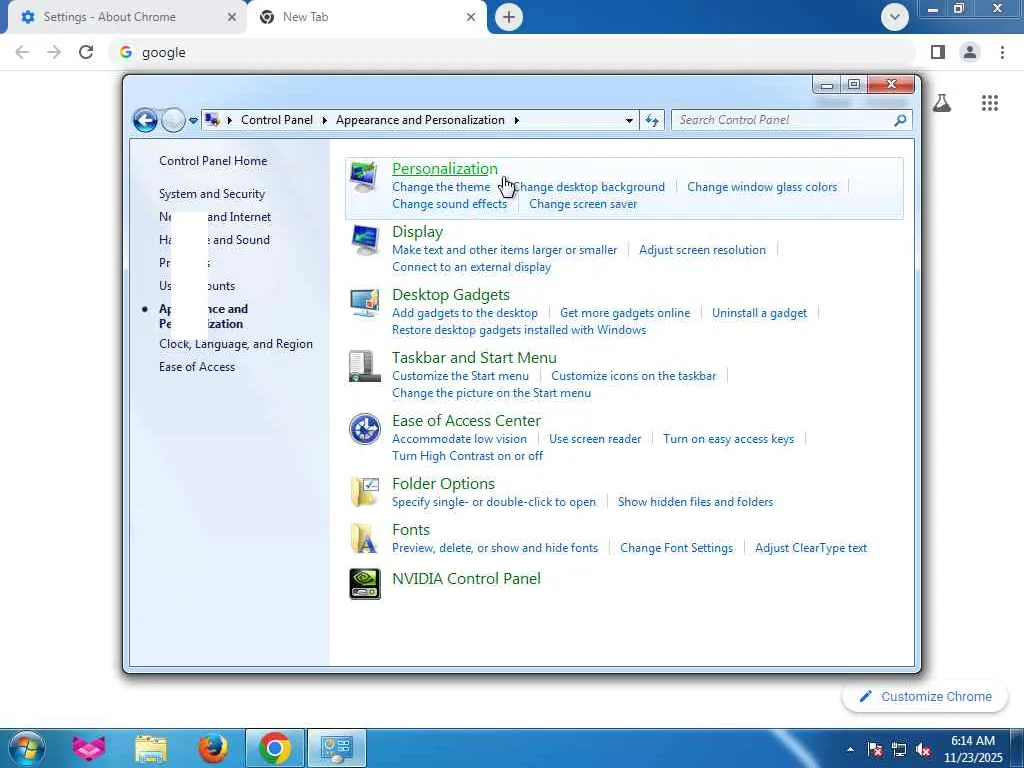1024x768 pixels.
Task: Open Firefox from the taskbar
Action: click(x=213, y=748)
